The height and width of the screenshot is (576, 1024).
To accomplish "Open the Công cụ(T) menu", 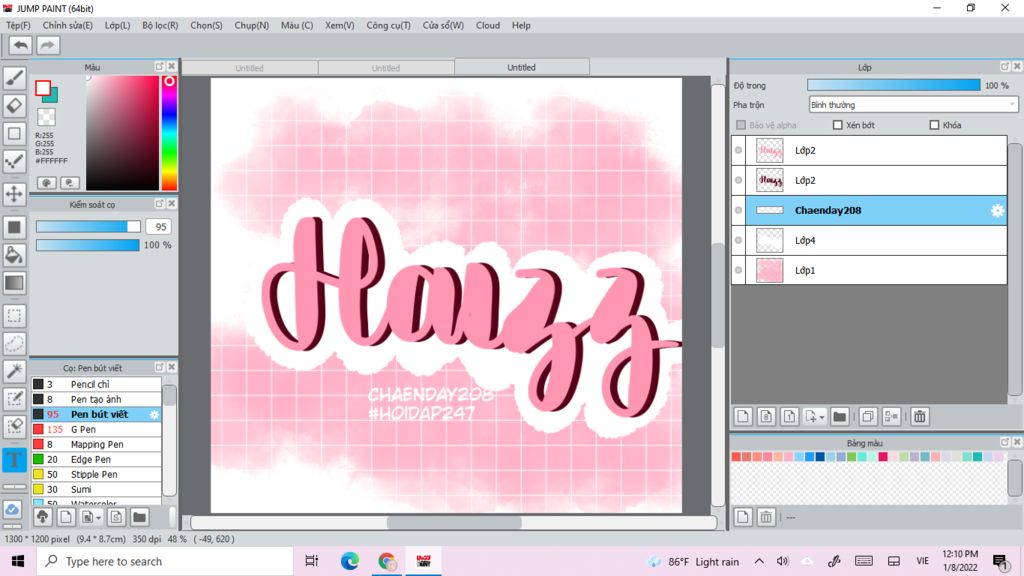I will coord(389,25).
